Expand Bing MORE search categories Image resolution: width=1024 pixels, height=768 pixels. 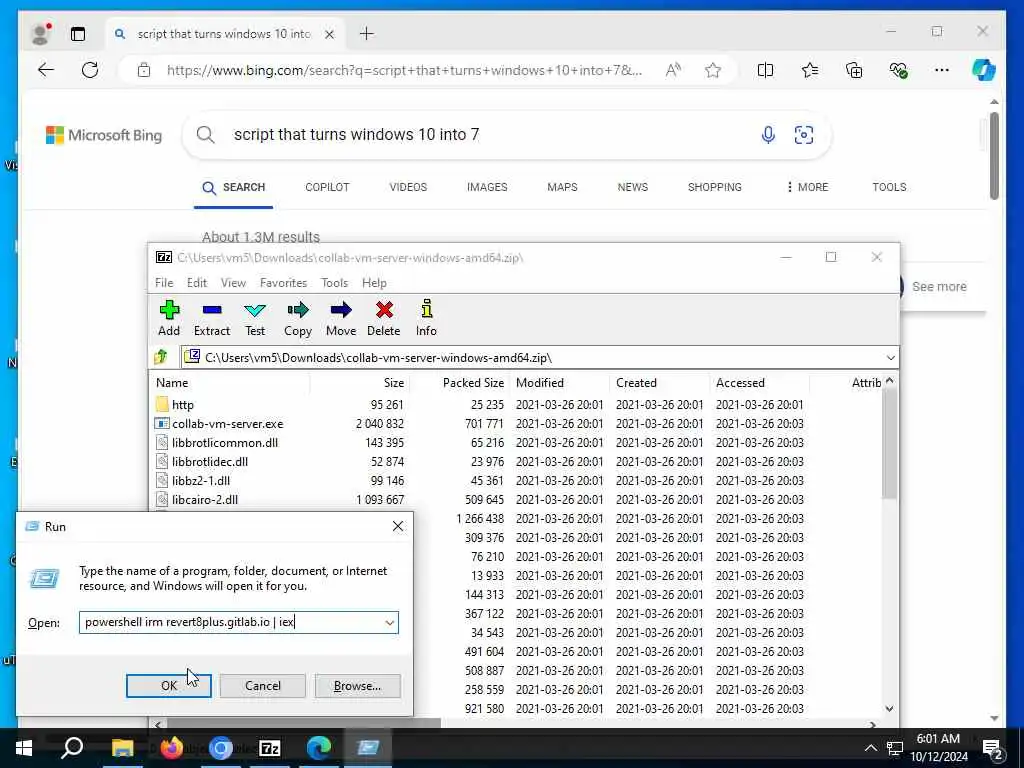click(807, 187)
